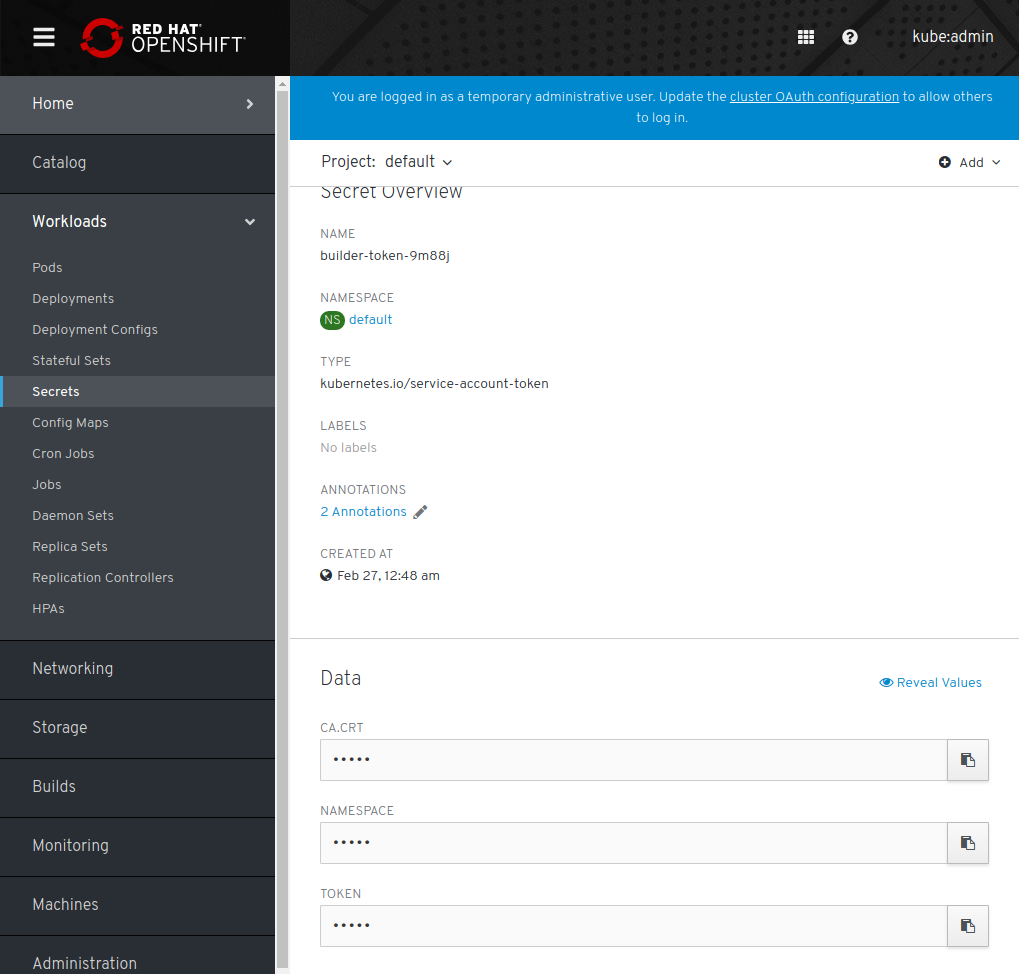Click the masked TOKEN value field
This screenshot has width=1019, height=974.
click(x=634, y=926)
